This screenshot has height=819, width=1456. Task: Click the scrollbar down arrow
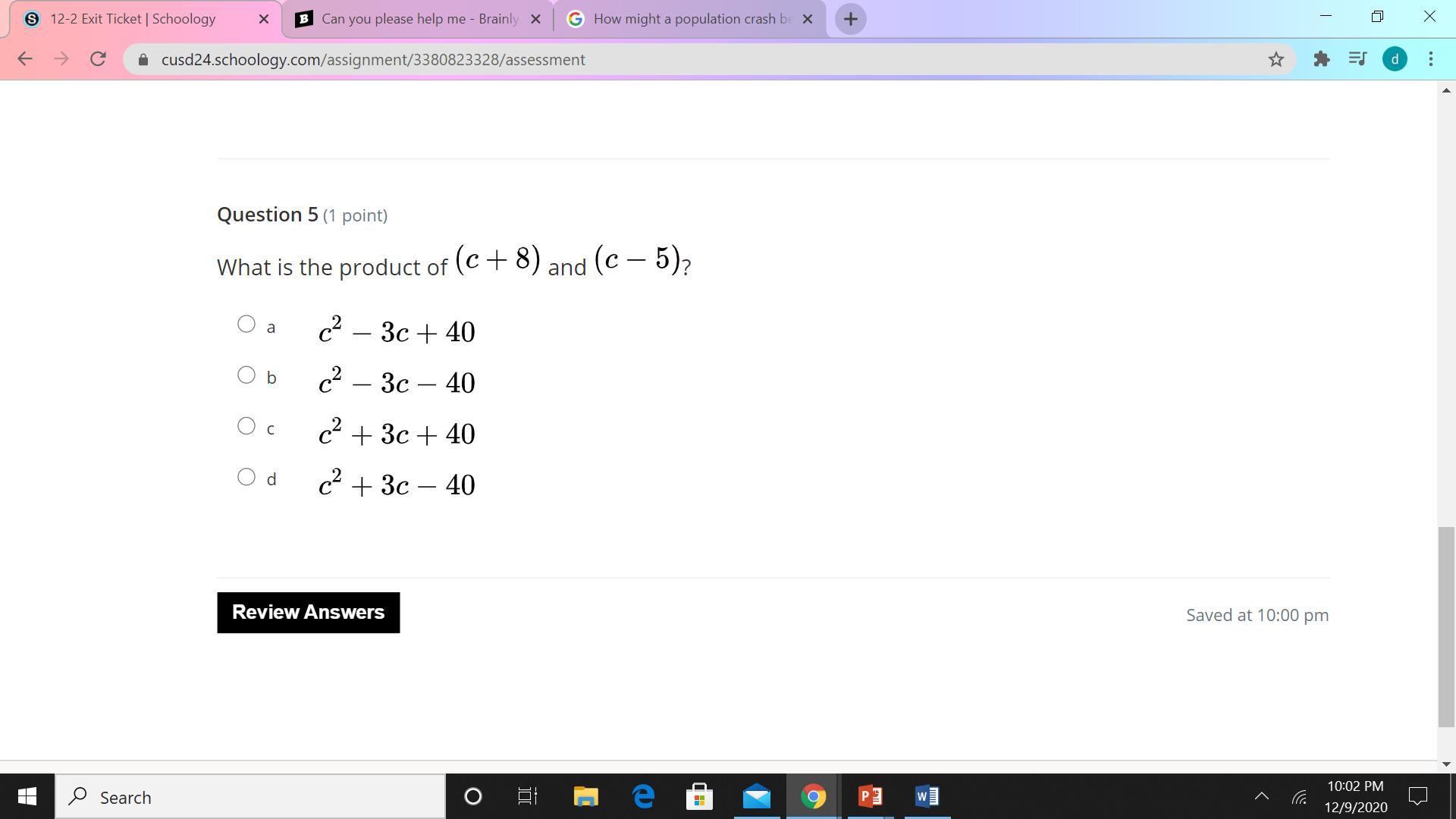click(1446, 764)
